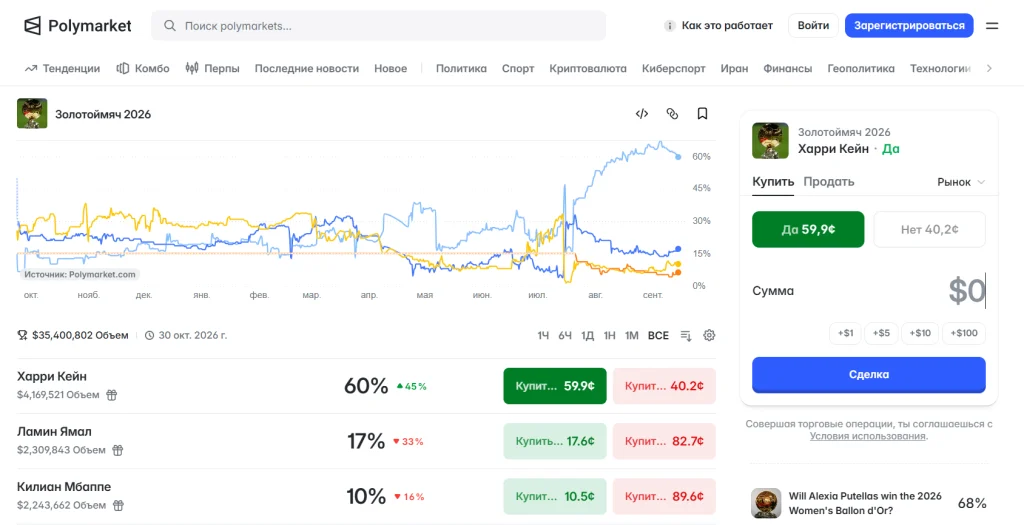The image size is (1024, 525).
Task: Click the Как это работает link
Action: click(727, 25)
